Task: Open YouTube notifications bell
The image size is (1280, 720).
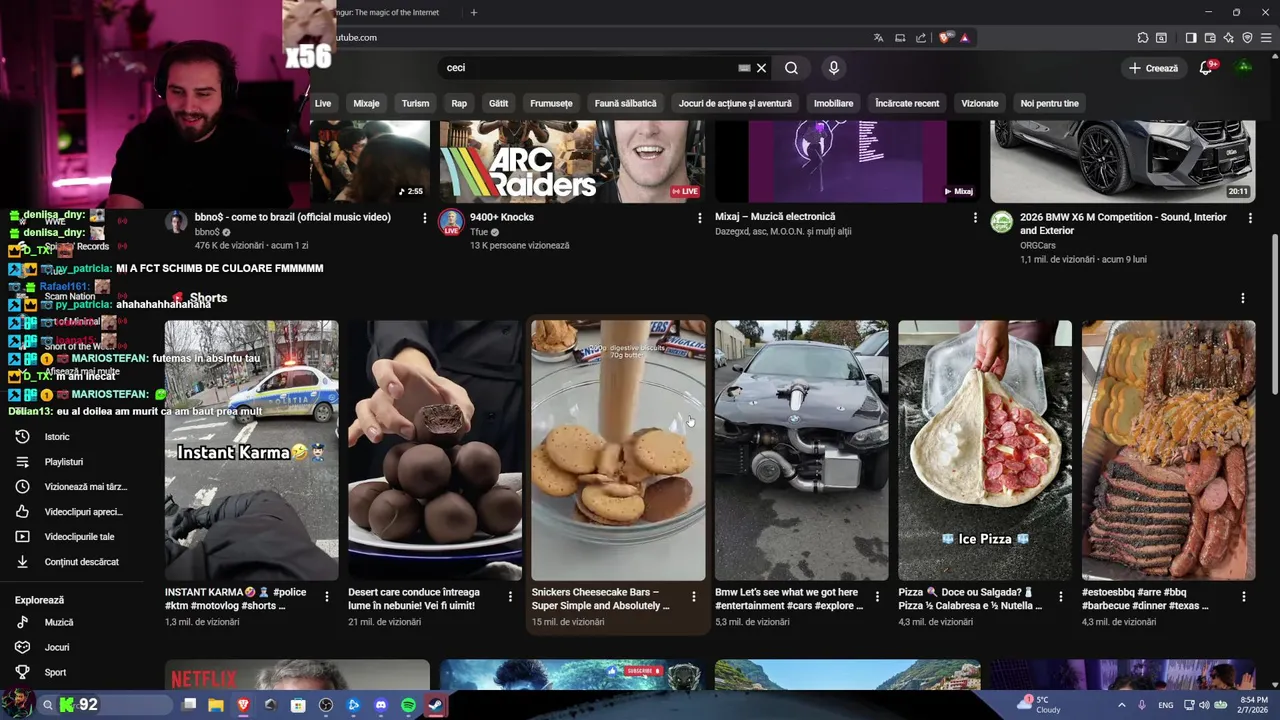Action: 1206,68
